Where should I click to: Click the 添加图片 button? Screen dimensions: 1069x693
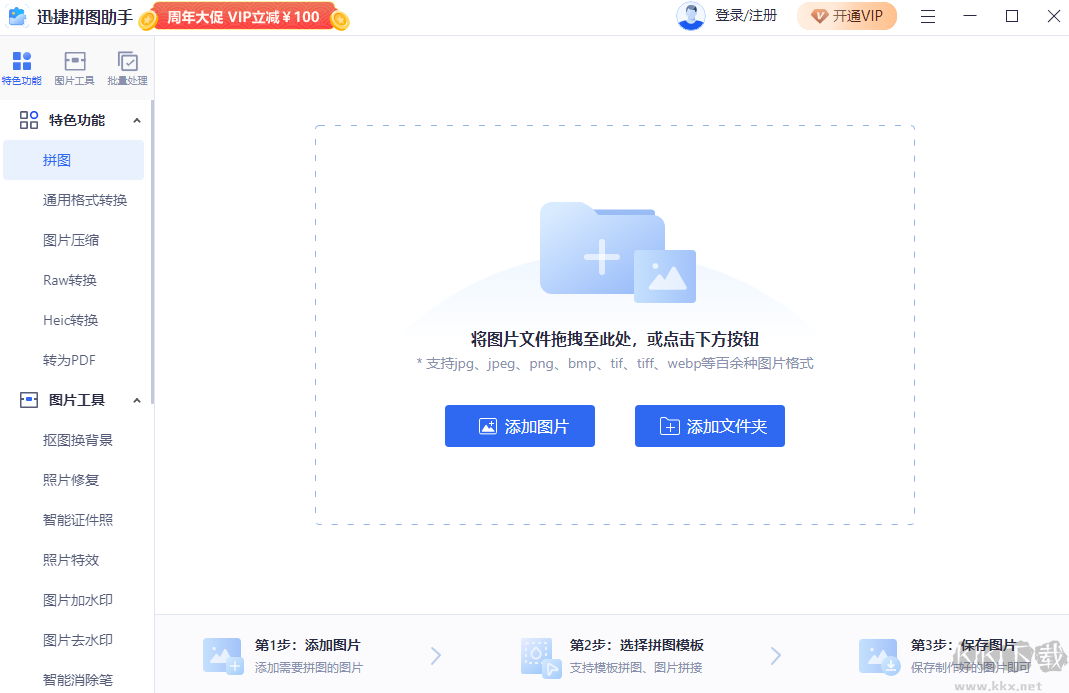tap(520, 425)
